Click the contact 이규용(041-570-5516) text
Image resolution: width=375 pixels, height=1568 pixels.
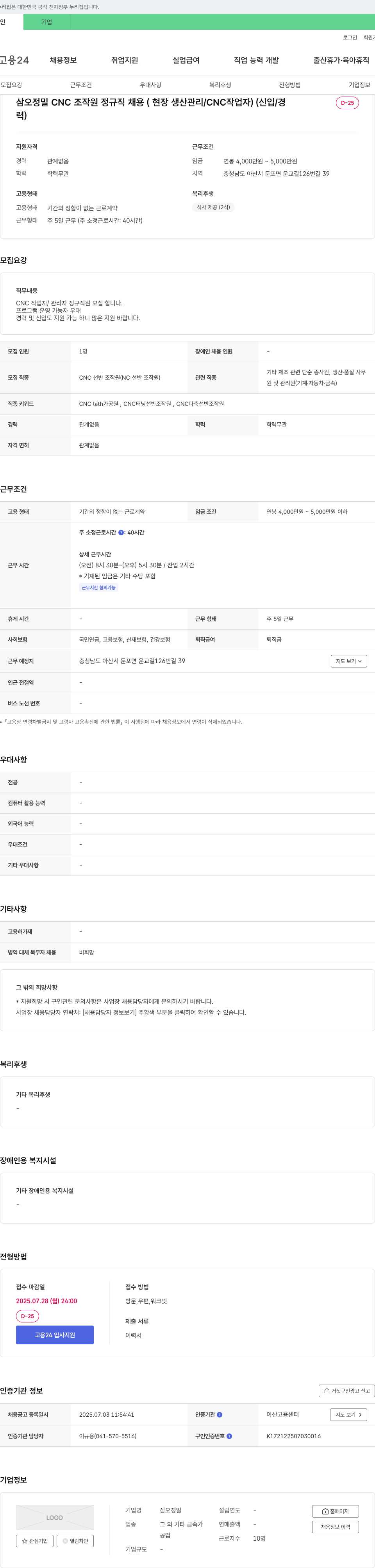pyautogui.click(x=107, y=1436)
